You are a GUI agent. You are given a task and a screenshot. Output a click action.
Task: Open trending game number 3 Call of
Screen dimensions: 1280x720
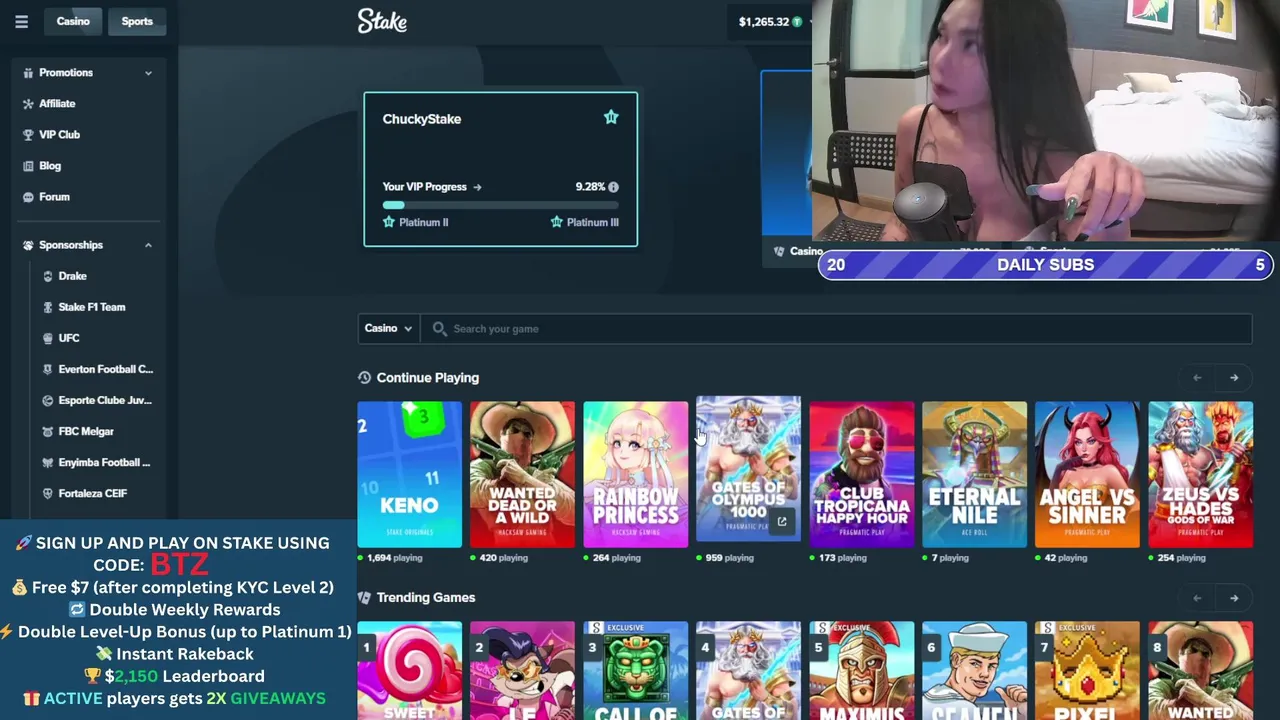tap(636, 670)
